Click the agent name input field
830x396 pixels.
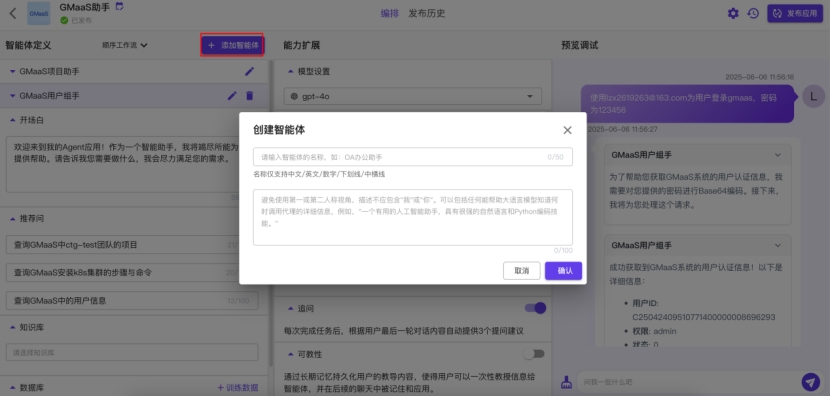click(x=413, y=157)
